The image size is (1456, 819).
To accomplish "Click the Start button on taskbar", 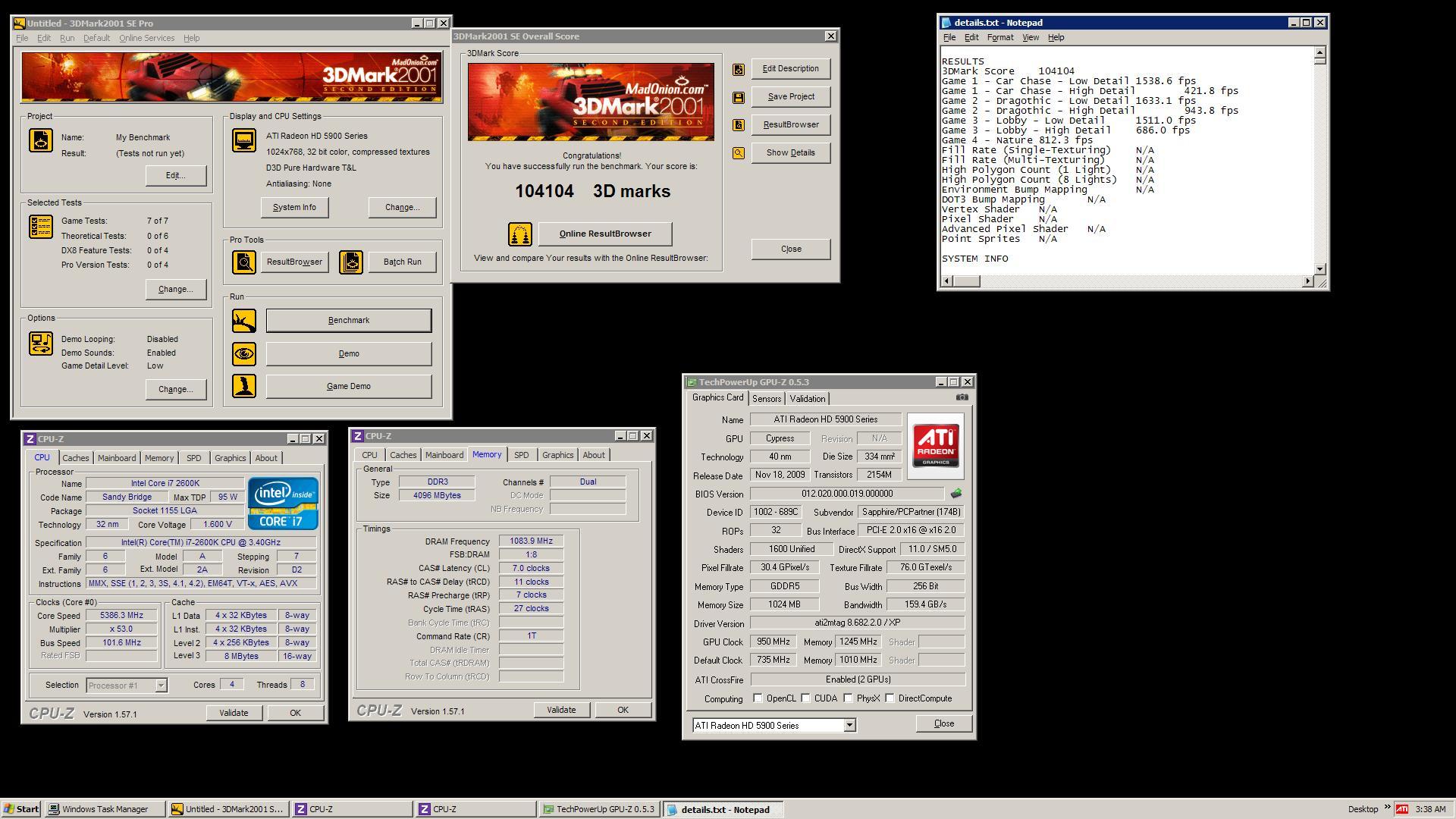I will pos(21,809).
